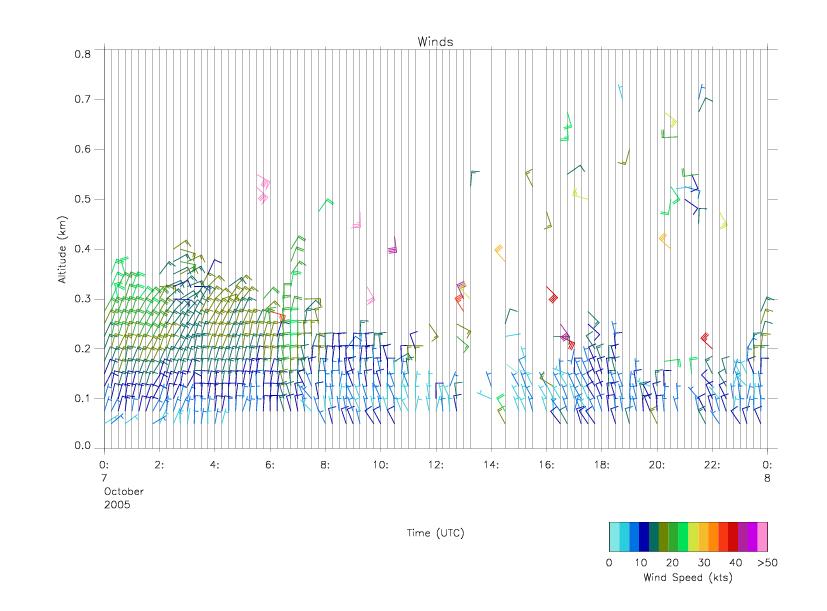The image size is (827, 611).
Task: Select the "4:" time tick label
Action: tap(215, 465)
